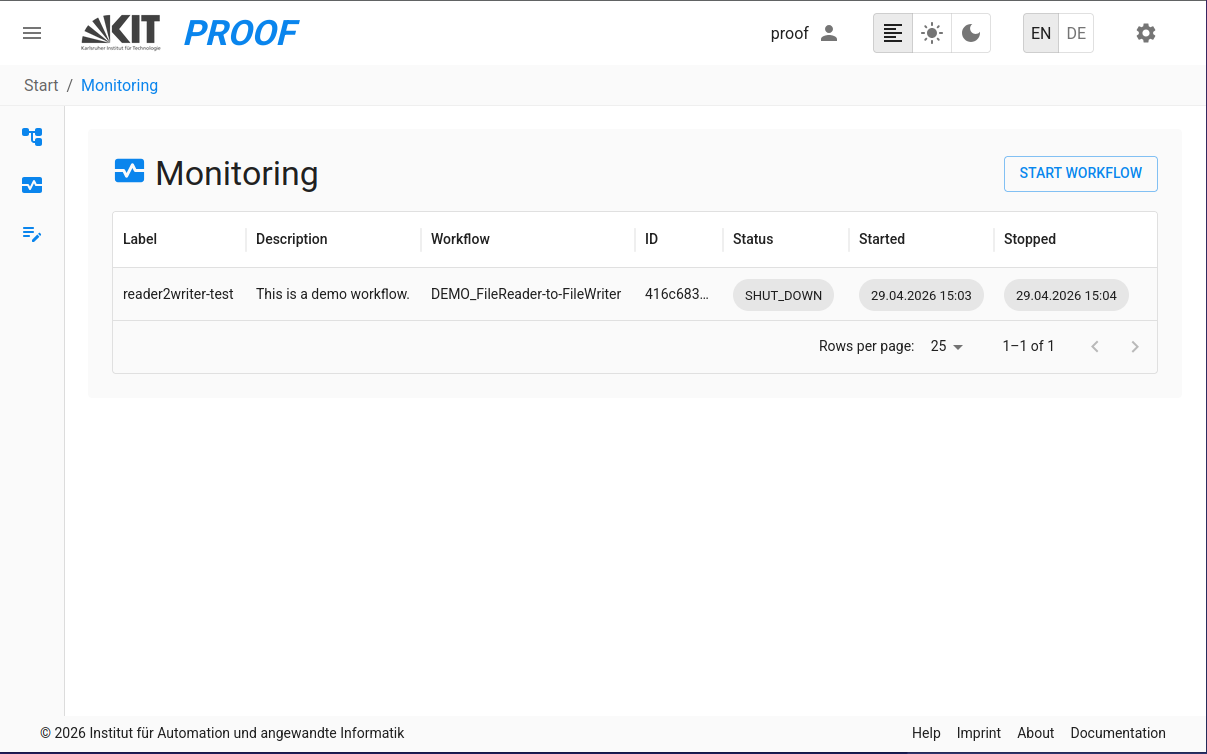Click START WORKFLOW button

point(1080,173)
